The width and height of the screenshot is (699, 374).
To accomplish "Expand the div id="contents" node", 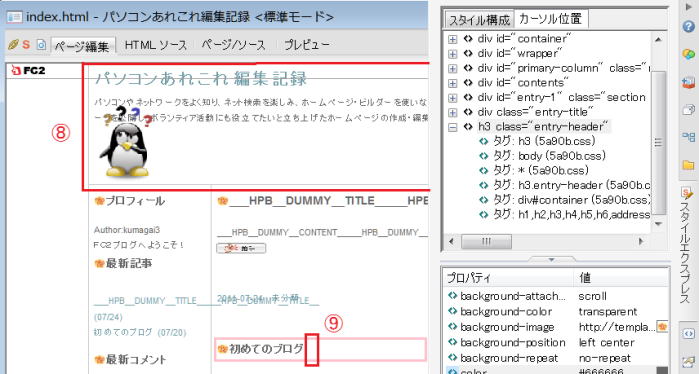I will pos(452,83).
